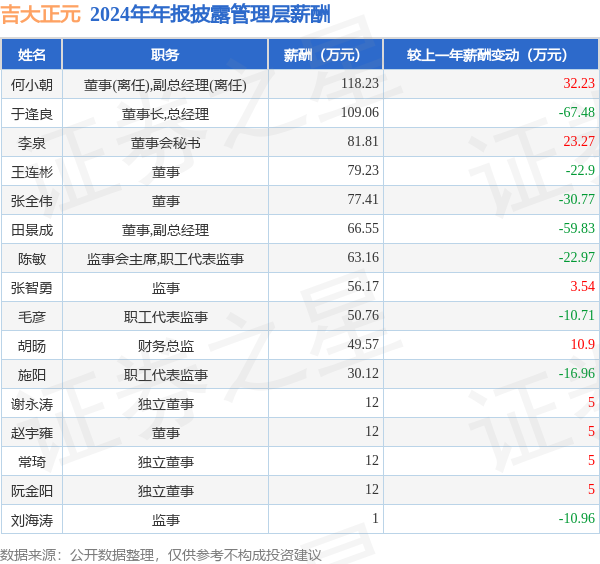Select the name 于逢良
Image resolution: width=600 pixels, height=564 pixels.
[x=32, y=114]
